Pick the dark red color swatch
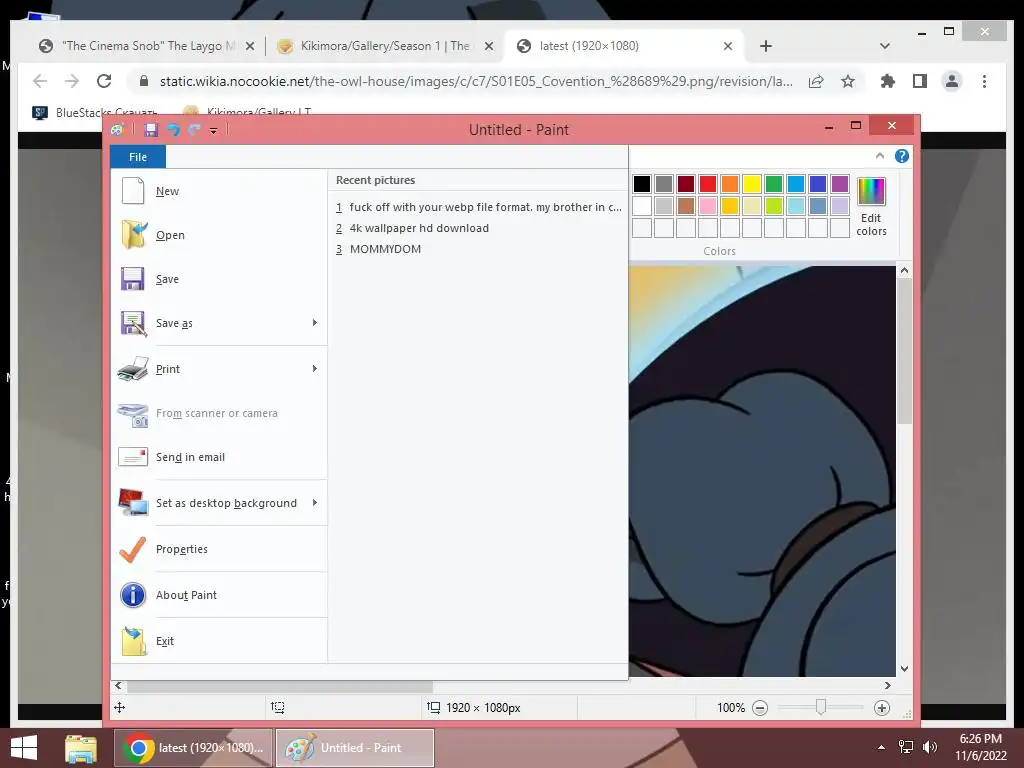 [x=686, y=184]
